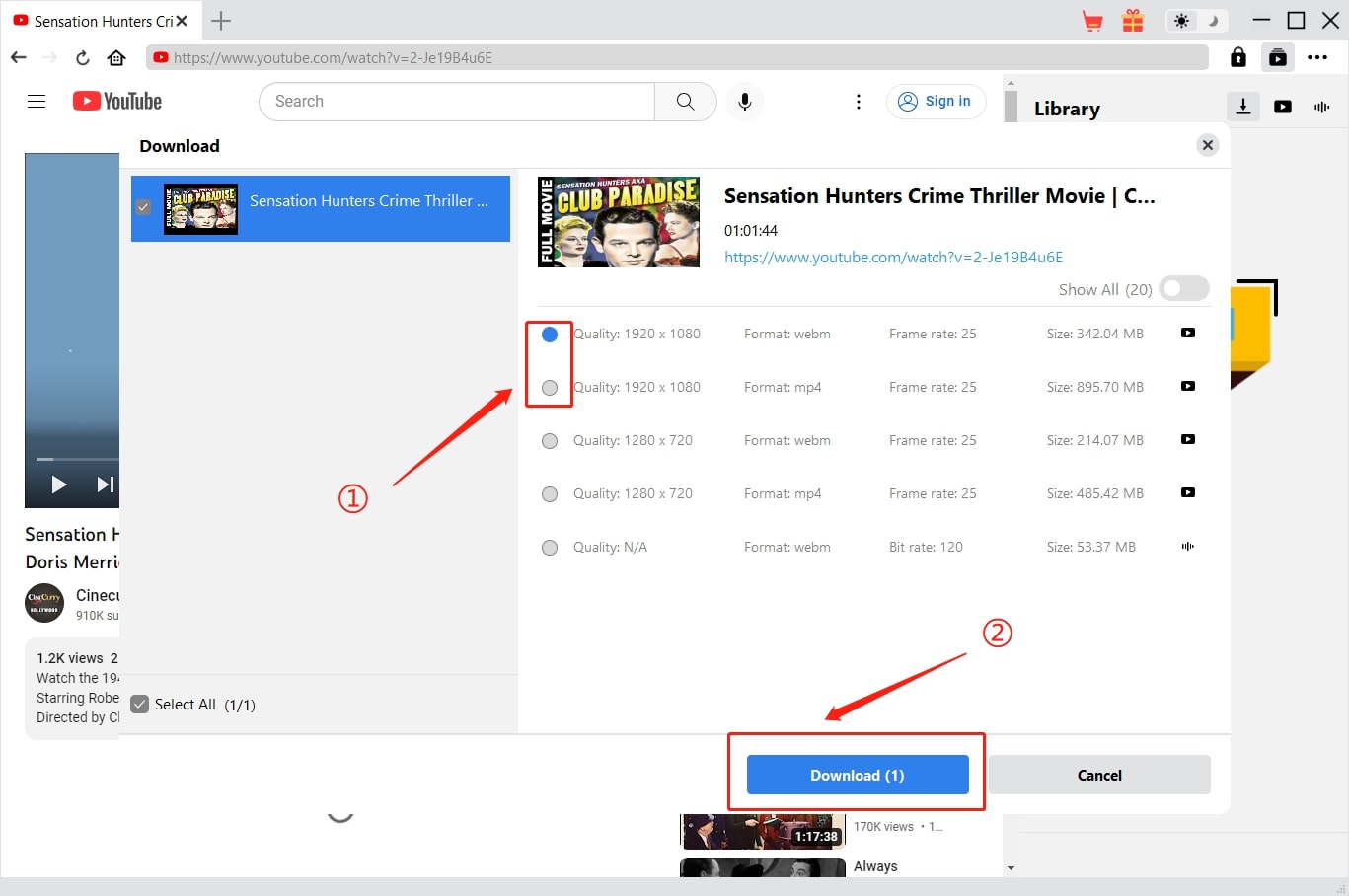Screen dimensions: 1349x896
Task: Uncheck the Select All checkbox
Action: 139,704
